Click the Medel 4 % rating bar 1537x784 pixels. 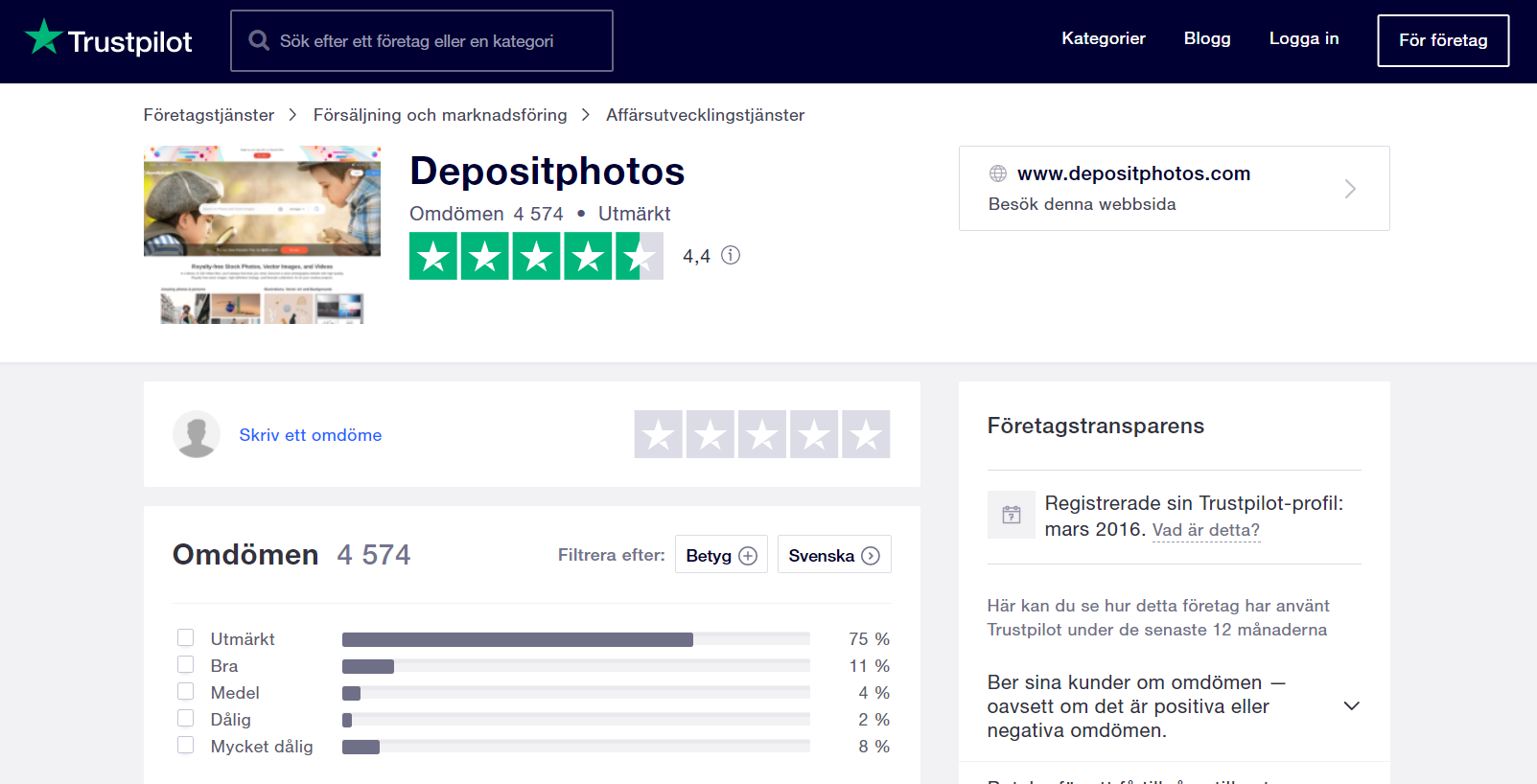coord(575,693)
